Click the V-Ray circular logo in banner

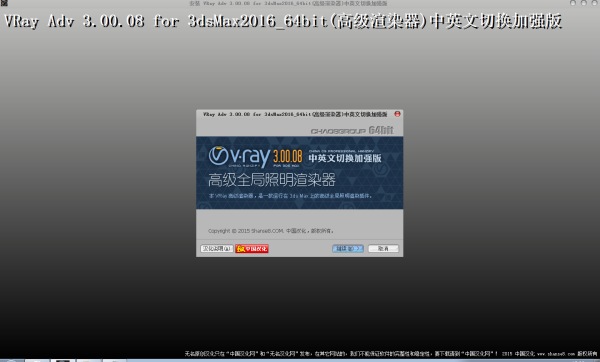pos(218,155)
